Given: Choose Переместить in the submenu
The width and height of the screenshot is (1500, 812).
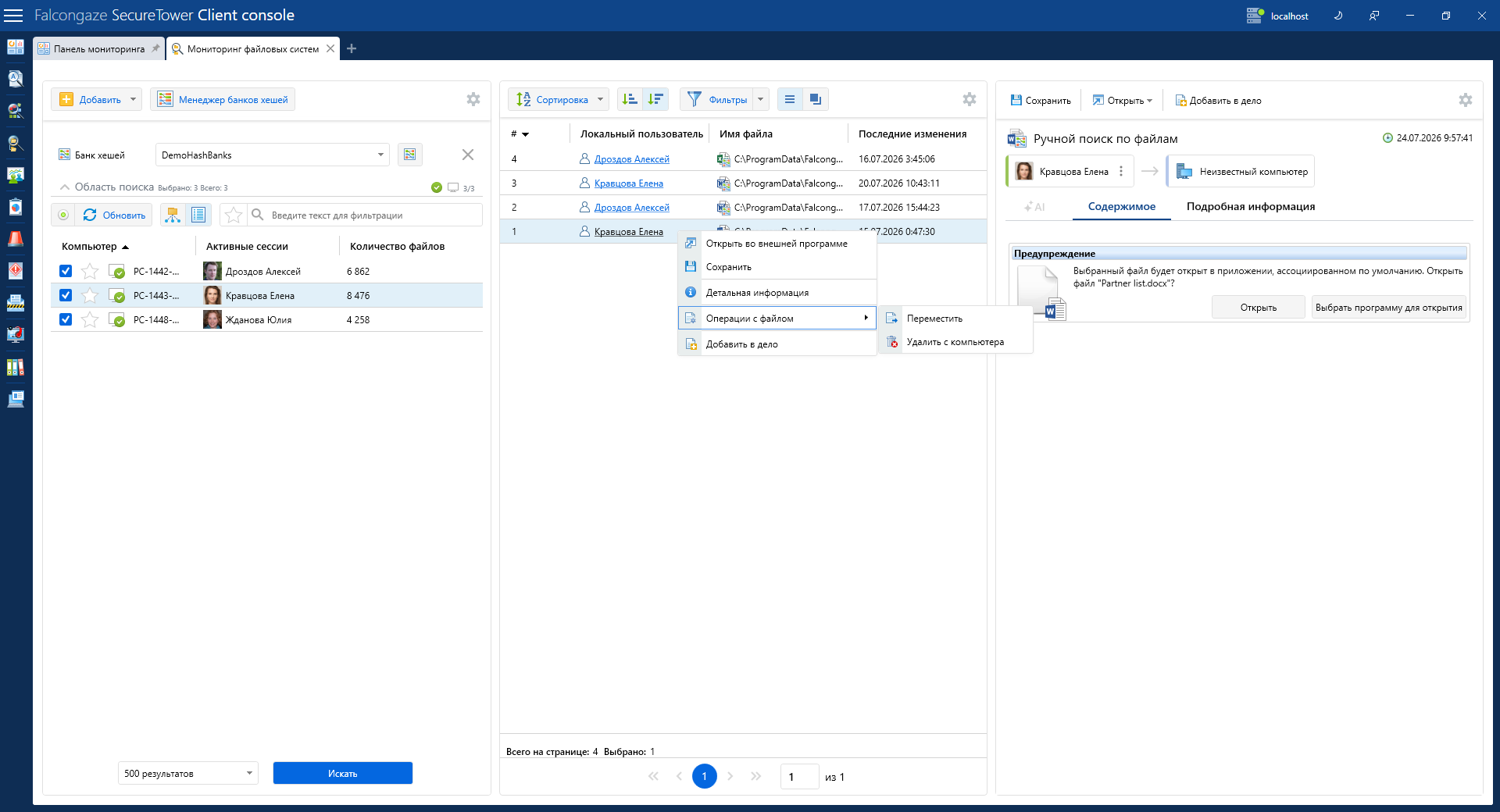Looking at the screenshot, I should click(955, 319).
